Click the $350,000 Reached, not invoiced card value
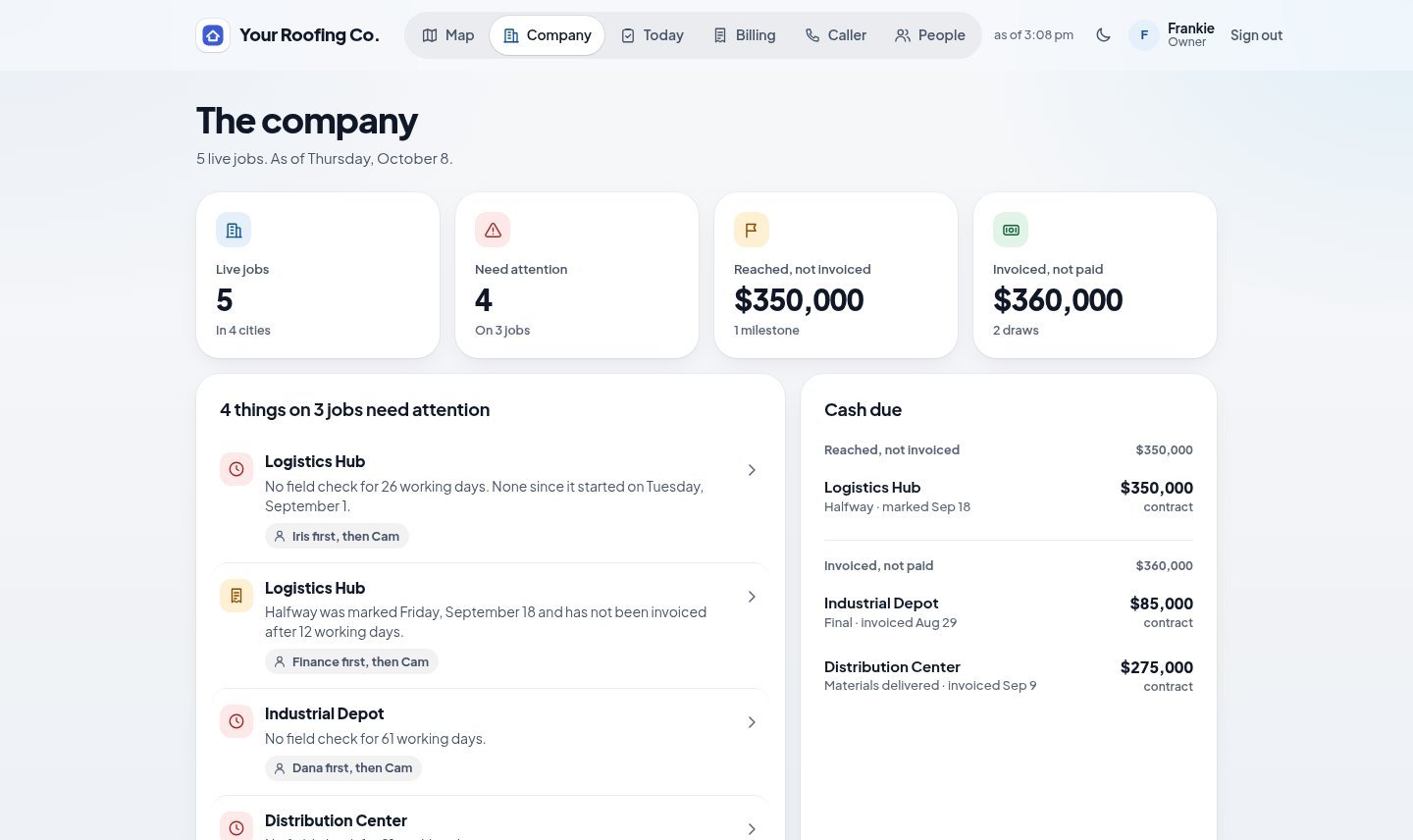The height and width of the screenshot is (840, 1413). 799,300
